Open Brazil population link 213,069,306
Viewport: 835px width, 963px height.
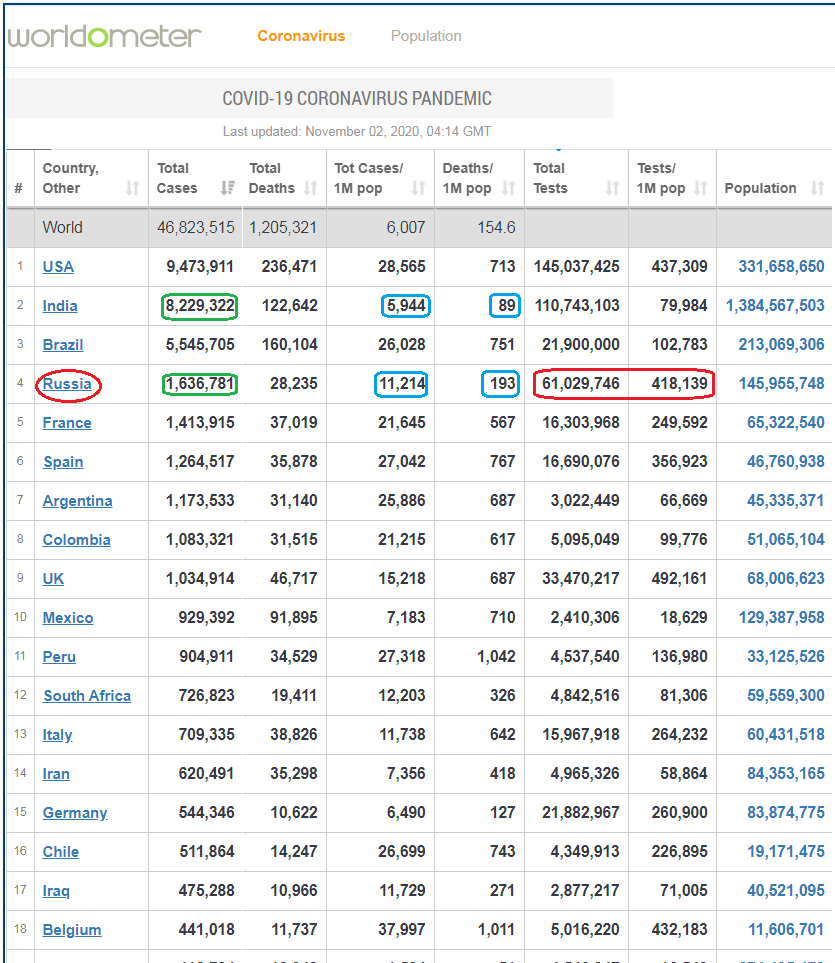[782, 345]
